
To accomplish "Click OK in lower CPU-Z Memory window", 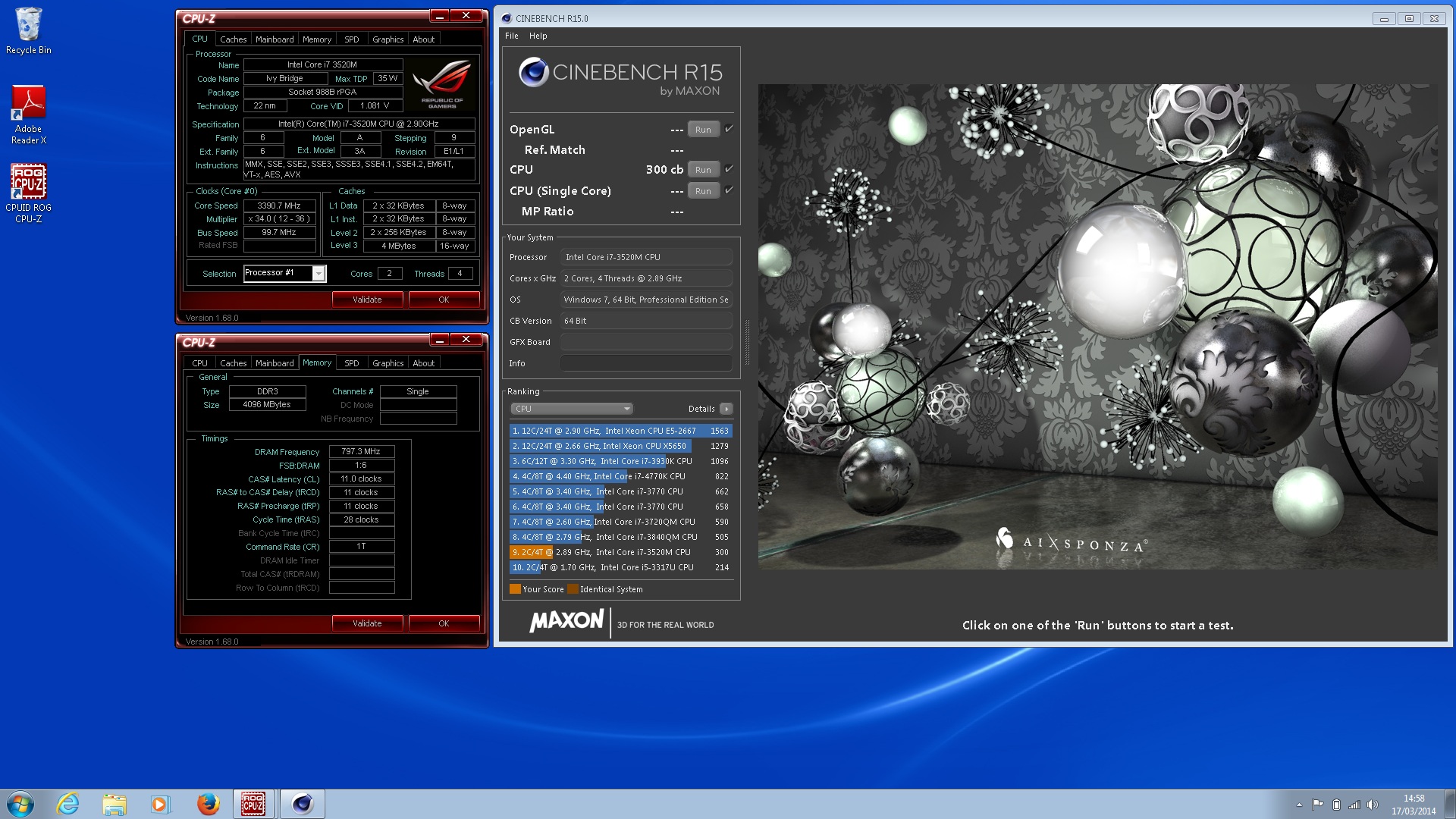I will (444, 623).
